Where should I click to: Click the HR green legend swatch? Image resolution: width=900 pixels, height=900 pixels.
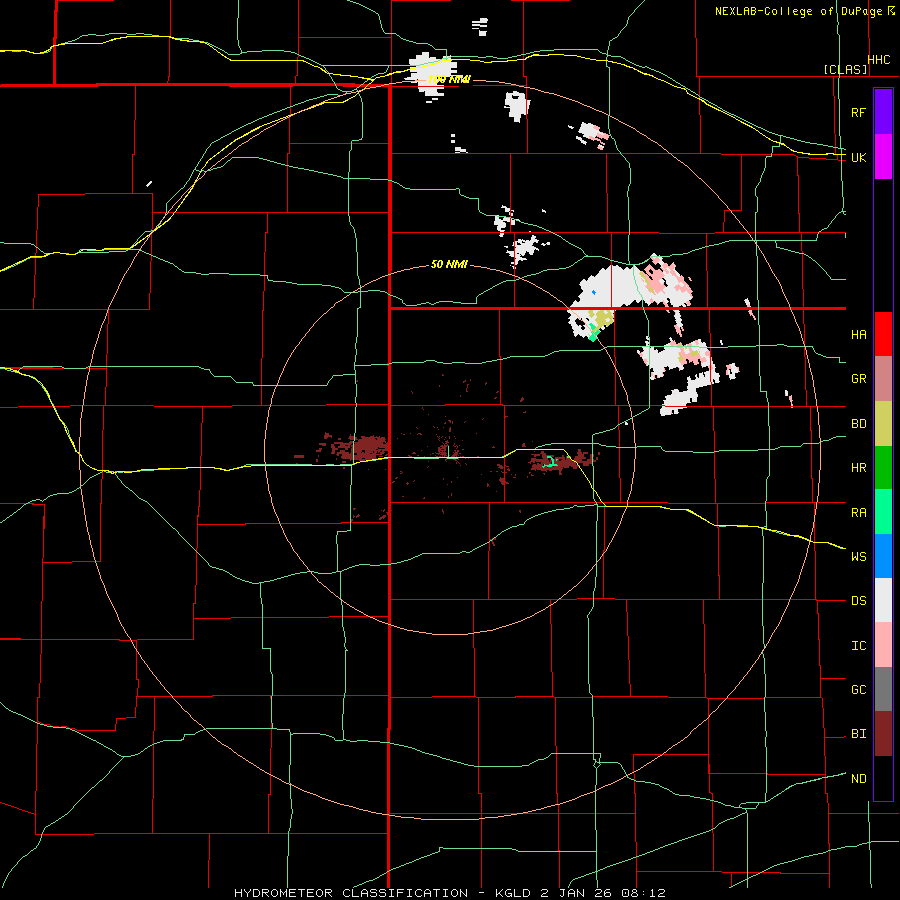point(883,468)
